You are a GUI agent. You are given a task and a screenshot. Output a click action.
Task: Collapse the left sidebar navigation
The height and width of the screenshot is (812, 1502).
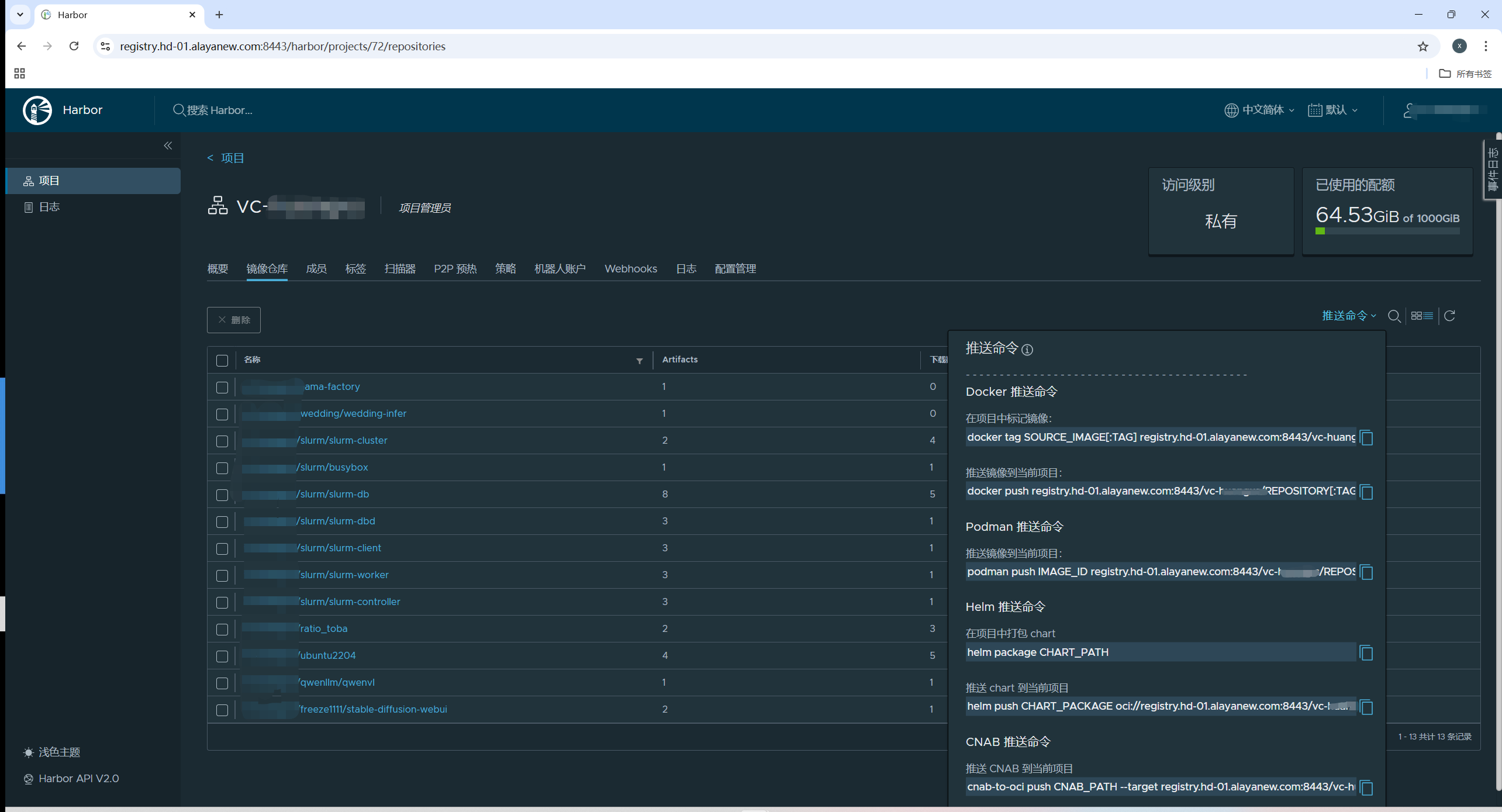point(168,146)
